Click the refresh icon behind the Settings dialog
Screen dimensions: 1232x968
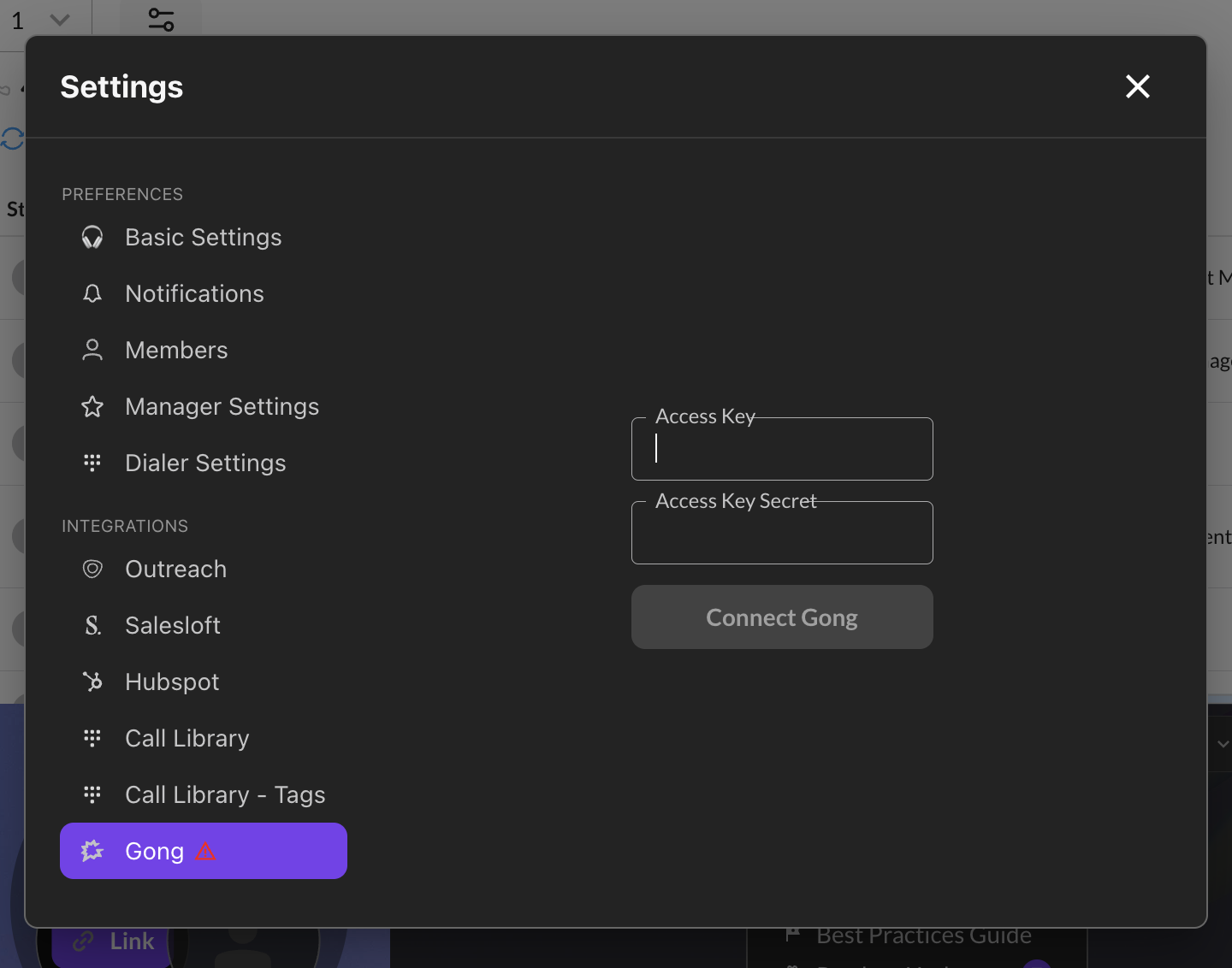click(12, 138)
